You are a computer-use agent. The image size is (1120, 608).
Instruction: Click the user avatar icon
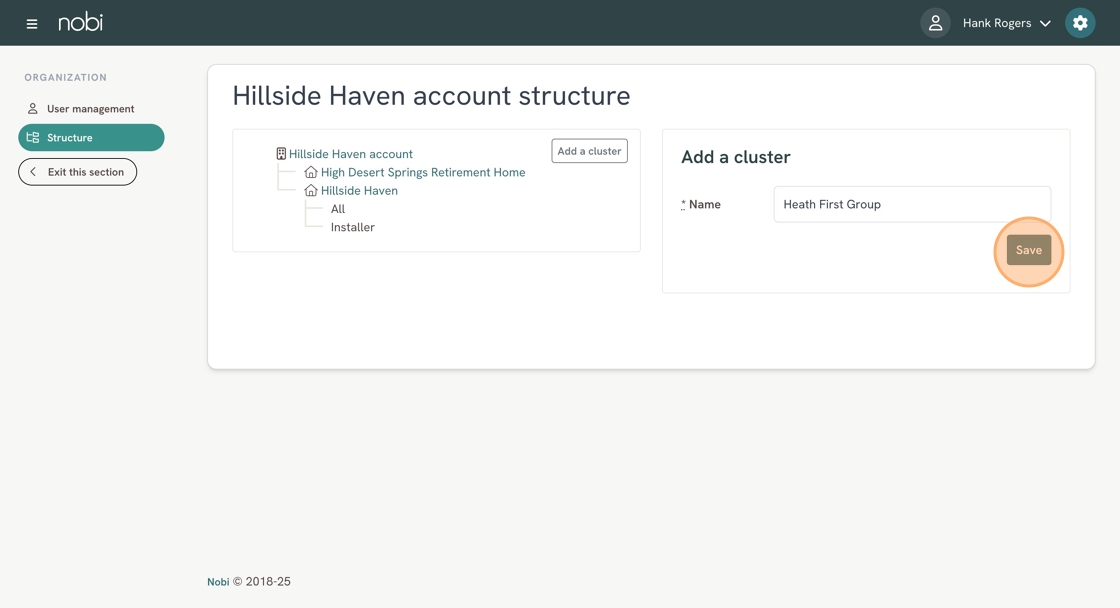pos(935,23)
